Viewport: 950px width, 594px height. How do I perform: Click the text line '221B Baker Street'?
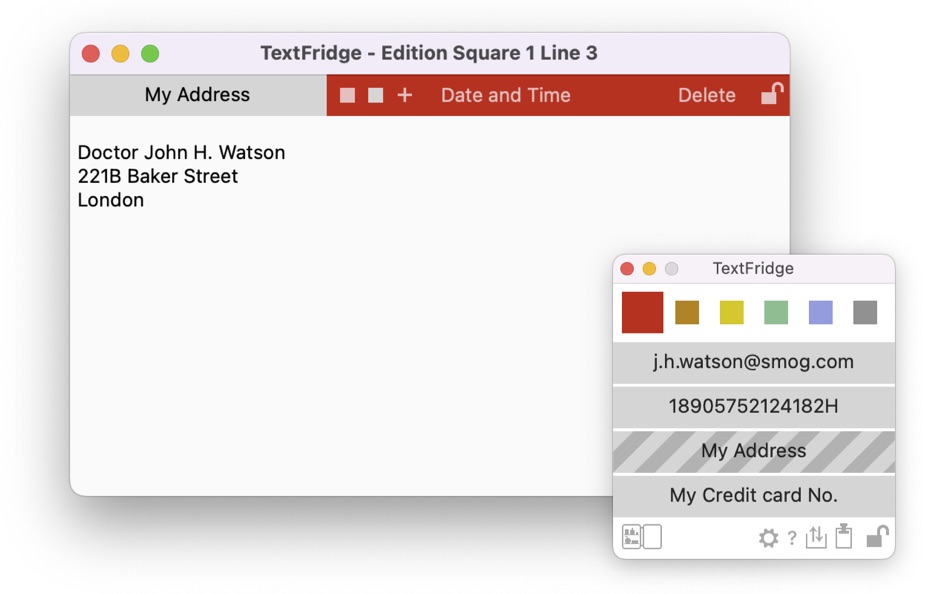(158, 176)
